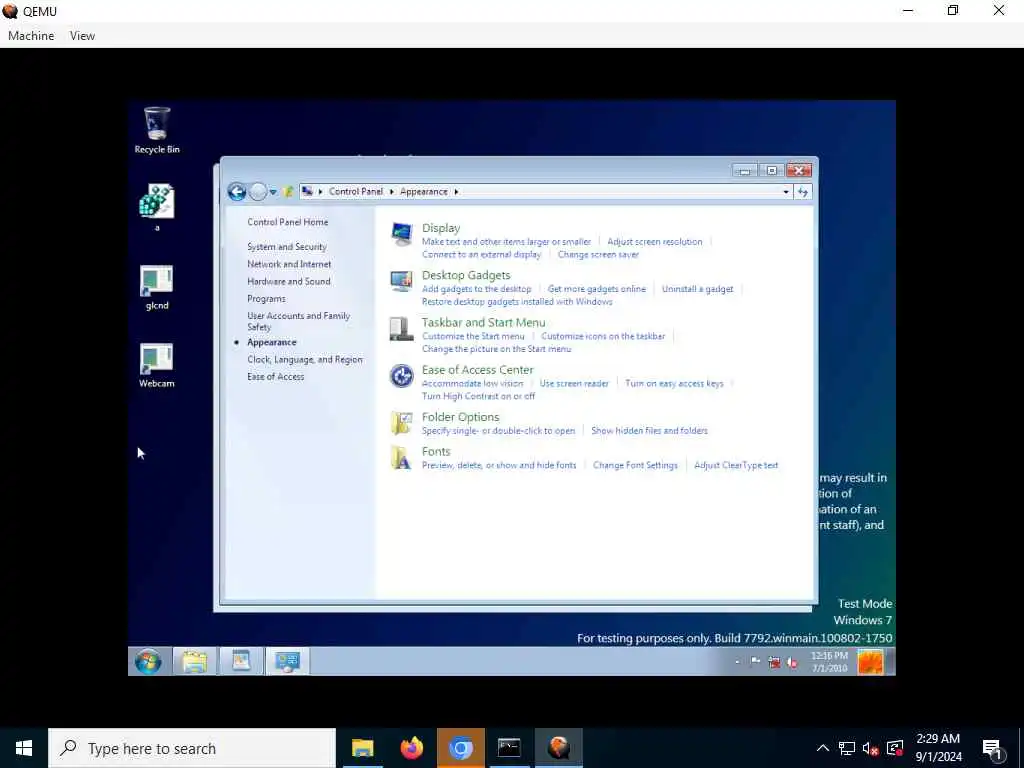Open the QEMU Machine menu
Image resolution: width=1024 pixels, height=768 pixels.
click(x=31, y=36)
